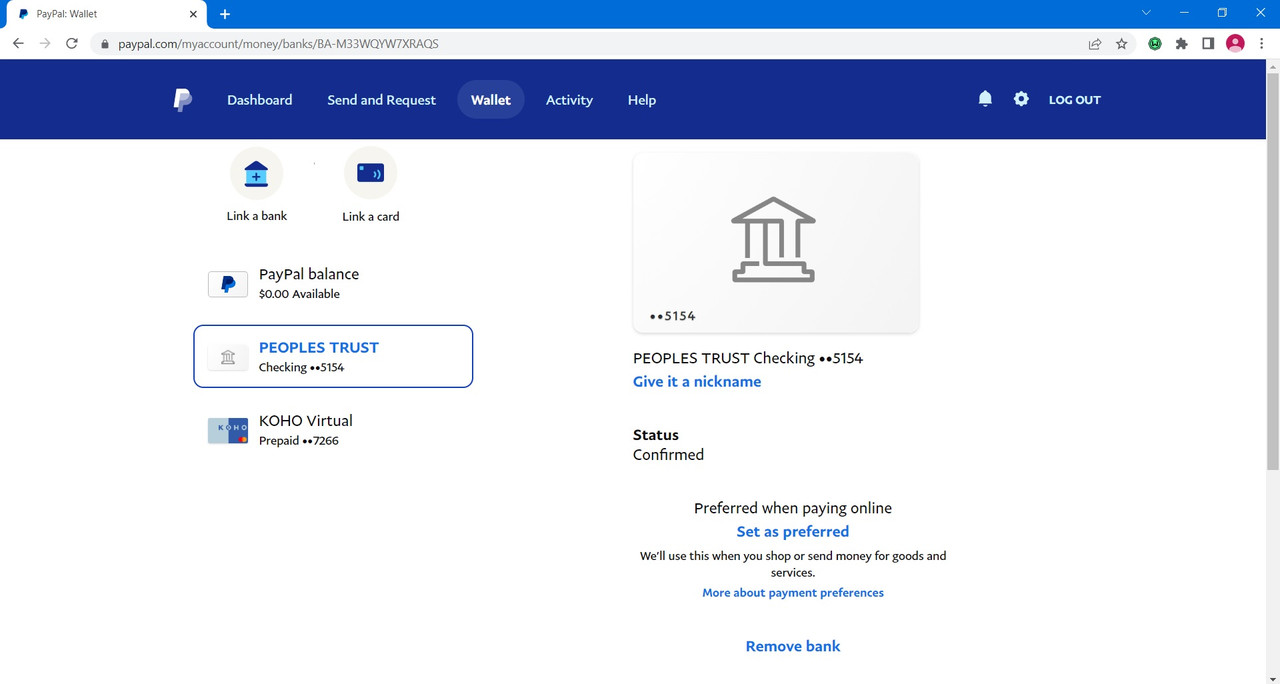The width and height of the screenshot is (1280, 684).
Task: Open Send and Request
Action: (x=382, y=100)
